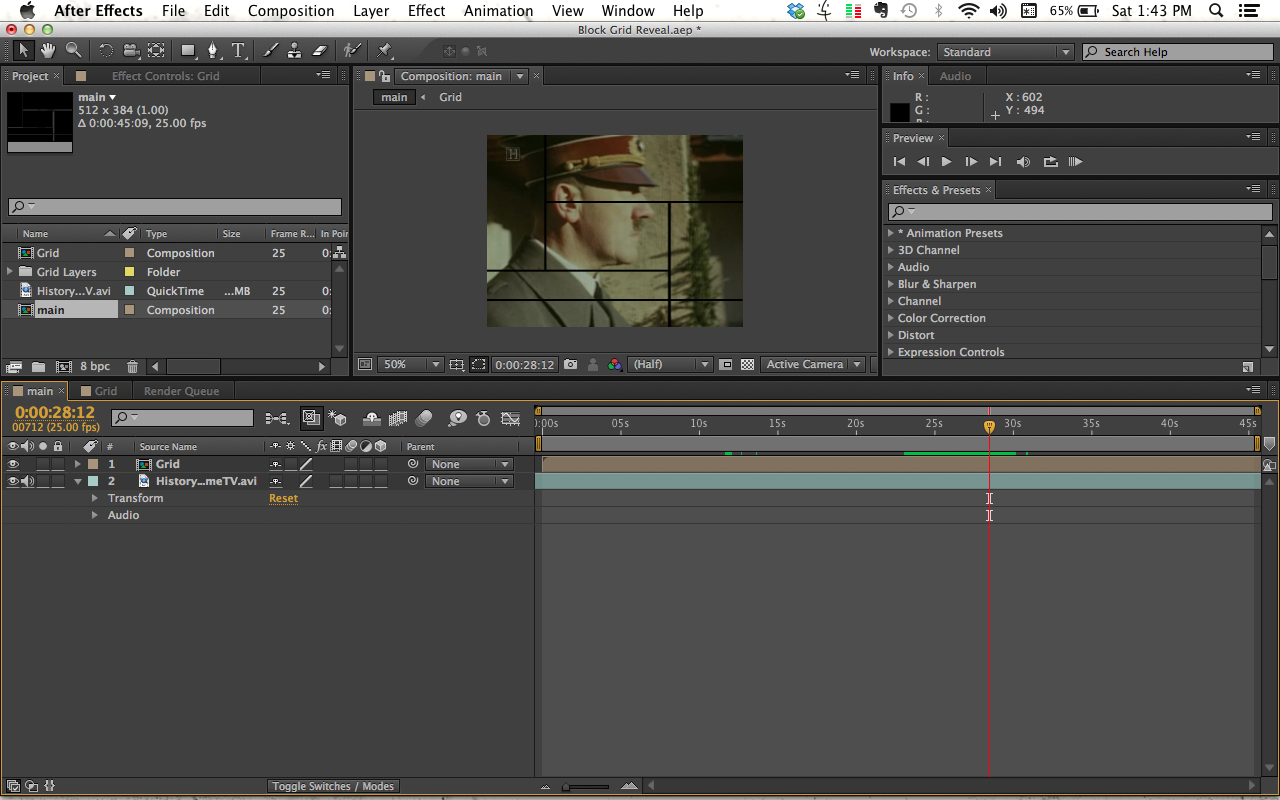Open the Workspace Standard dropdown
The width and height of the screenshot is (1280, 800).
(1004, 52)
